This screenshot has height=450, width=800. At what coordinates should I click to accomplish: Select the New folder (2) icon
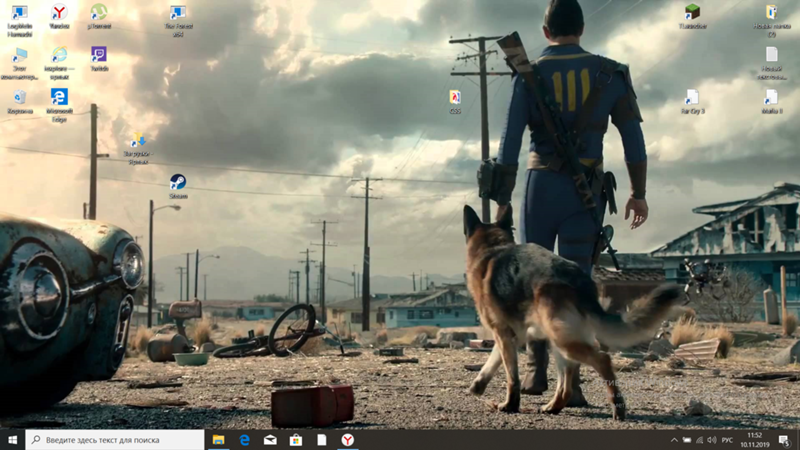click(x=771, y=21)
